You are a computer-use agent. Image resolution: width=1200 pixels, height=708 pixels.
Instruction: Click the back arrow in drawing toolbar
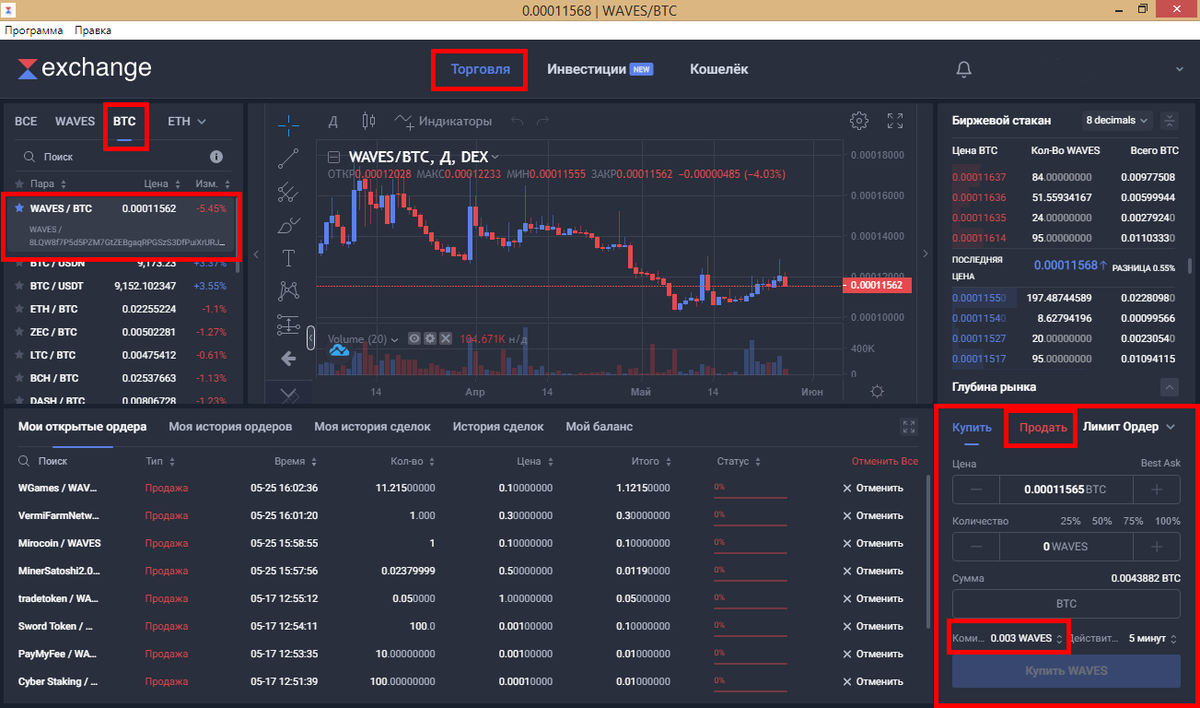pos(288,358)
